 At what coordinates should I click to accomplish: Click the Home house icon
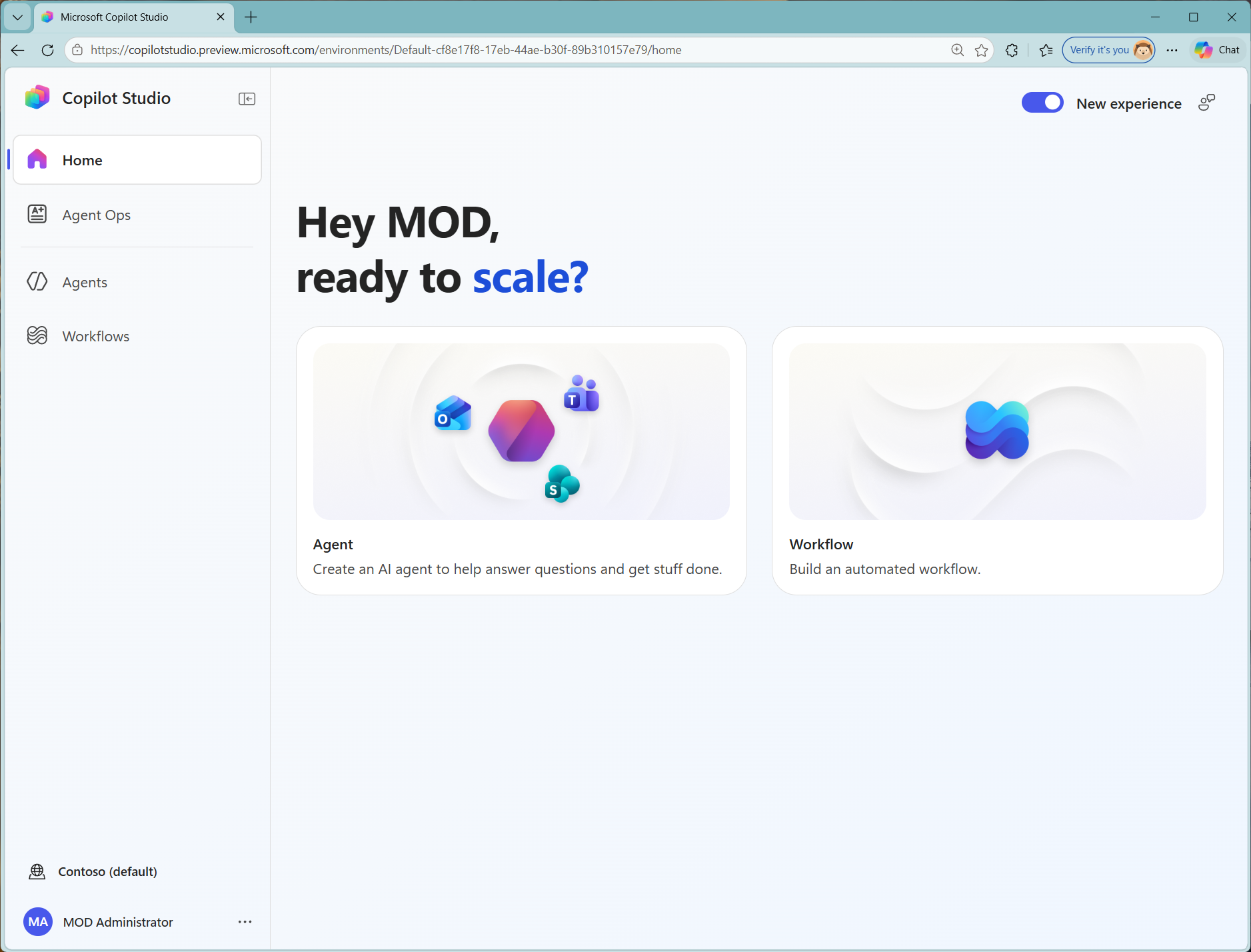pos(37,159)
